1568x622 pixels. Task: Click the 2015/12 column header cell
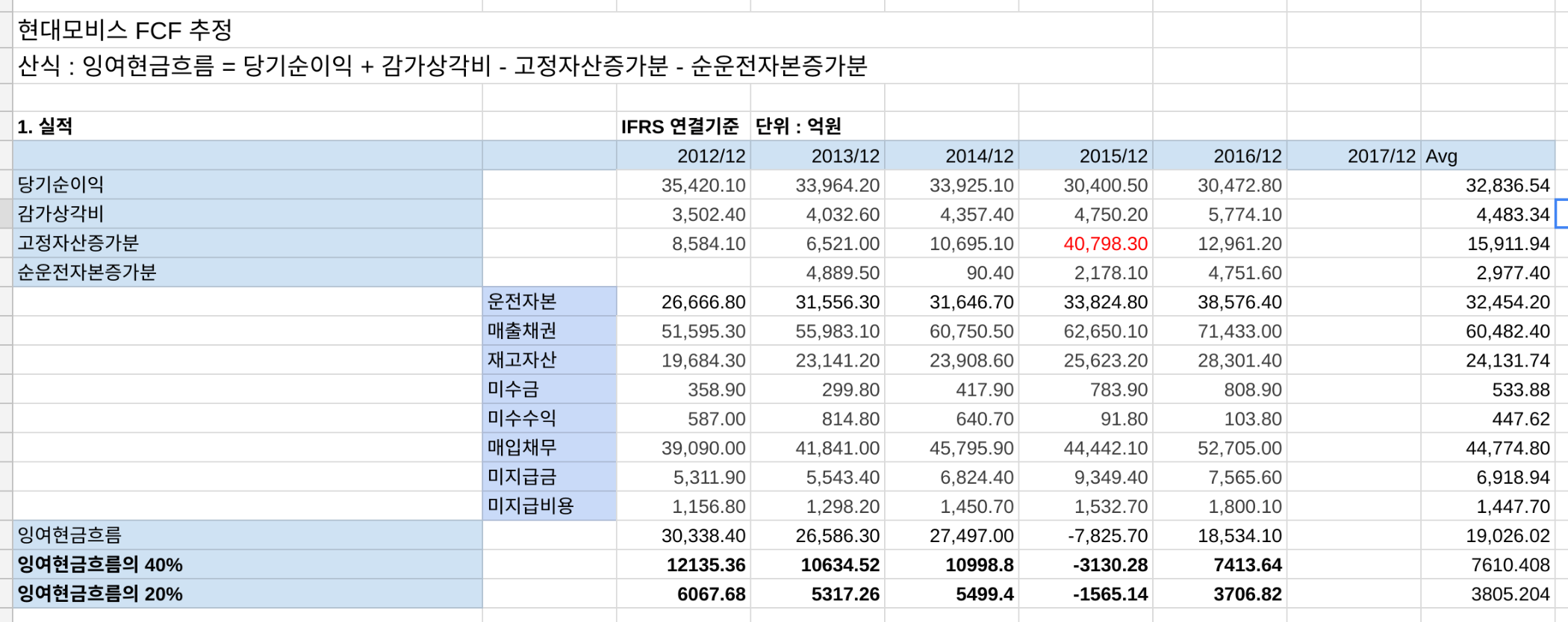click(1086, 156)
